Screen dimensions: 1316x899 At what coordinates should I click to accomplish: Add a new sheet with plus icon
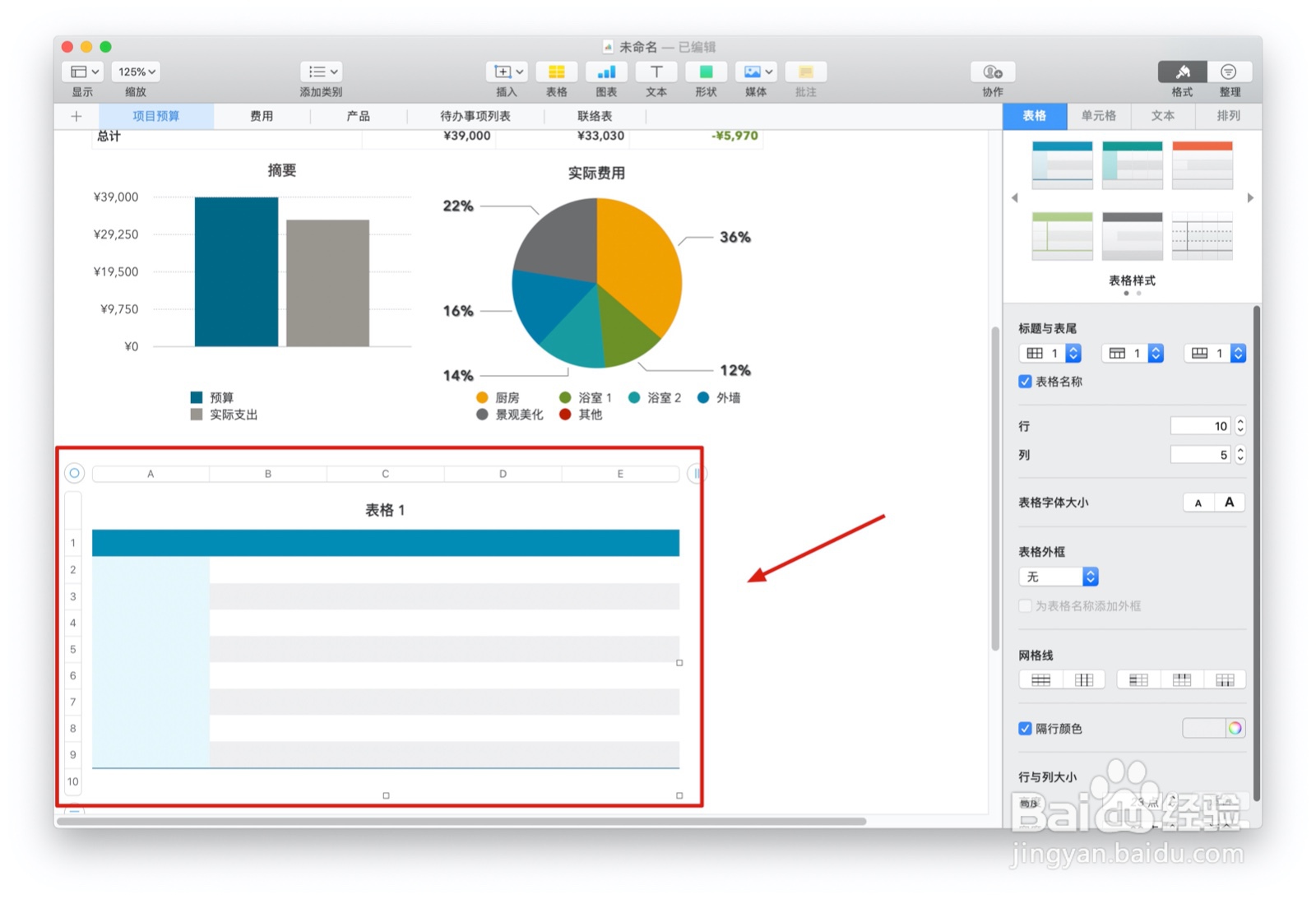[x=76, y=116]
